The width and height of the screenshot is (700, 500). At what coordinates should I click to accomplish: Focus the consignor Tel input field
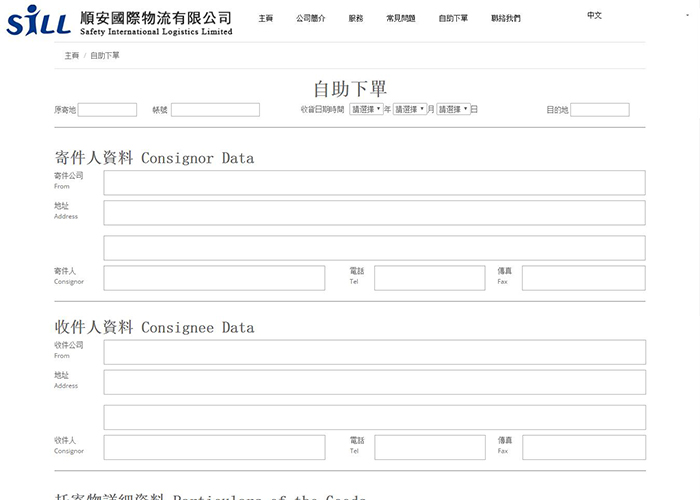pos(429,278)
